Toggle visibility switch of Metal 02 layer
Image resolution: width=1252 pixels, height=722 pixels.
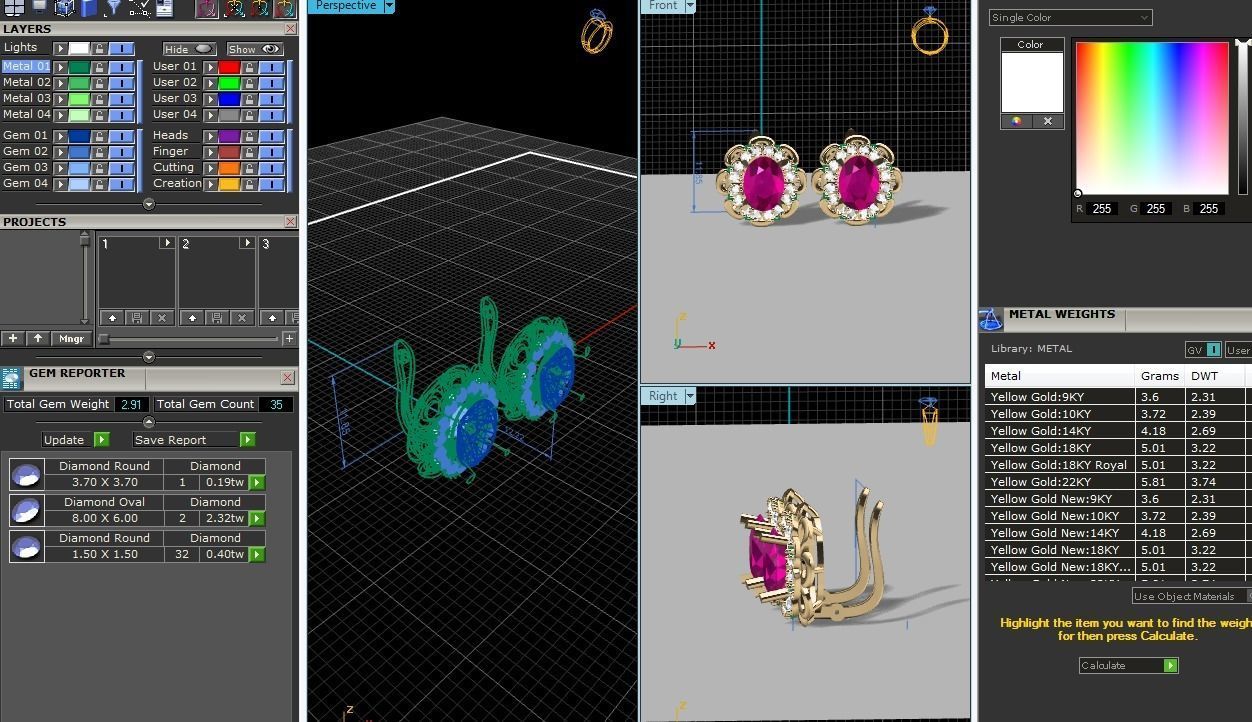[121, 83]
